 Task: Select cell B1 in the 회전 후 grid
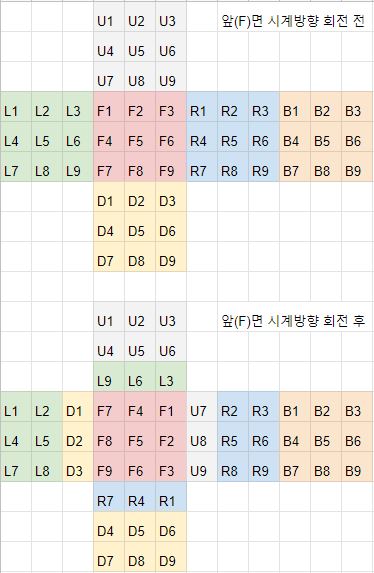[295, 407]
